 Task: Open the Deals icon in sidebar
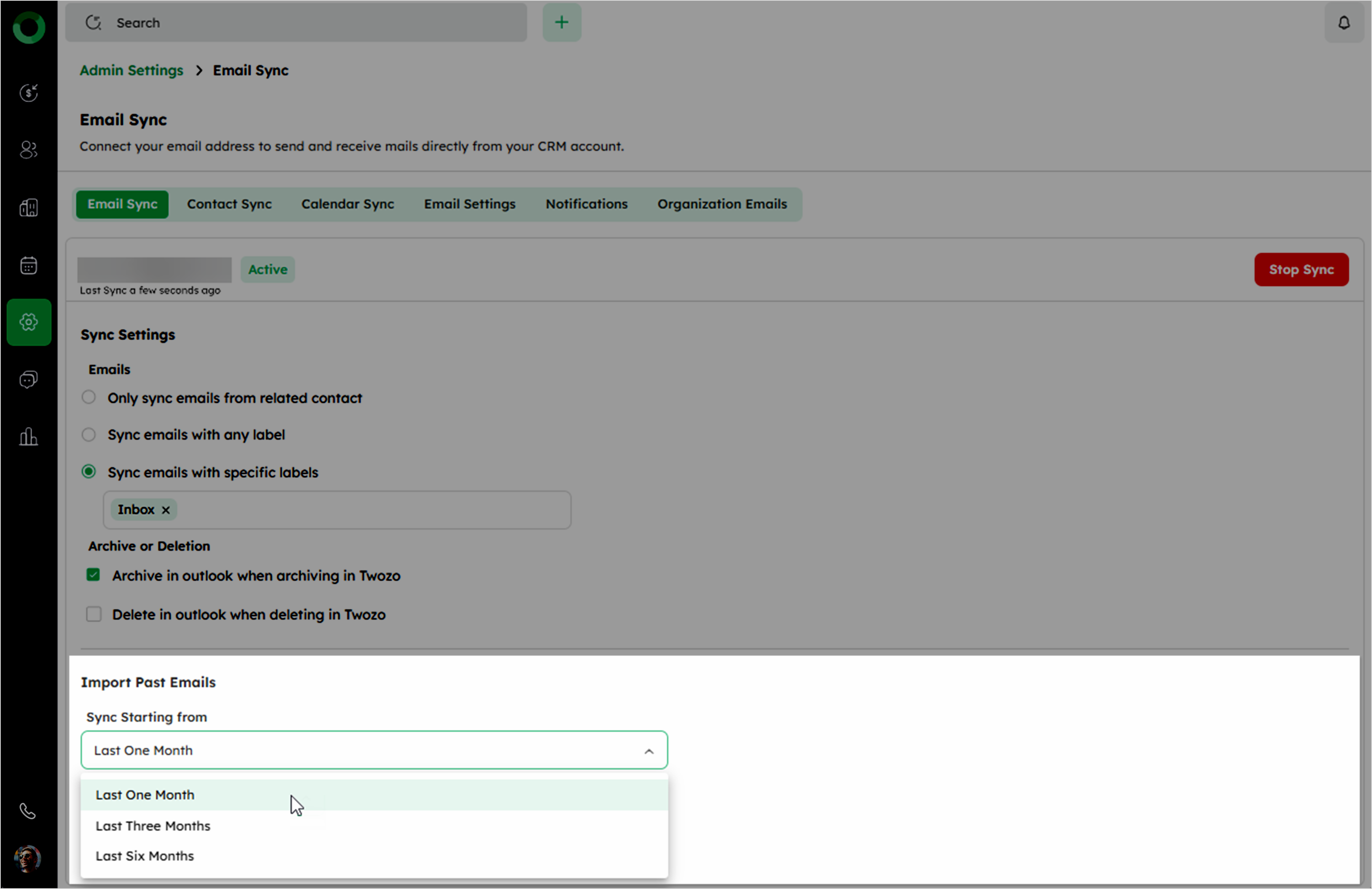click(28, 93)
